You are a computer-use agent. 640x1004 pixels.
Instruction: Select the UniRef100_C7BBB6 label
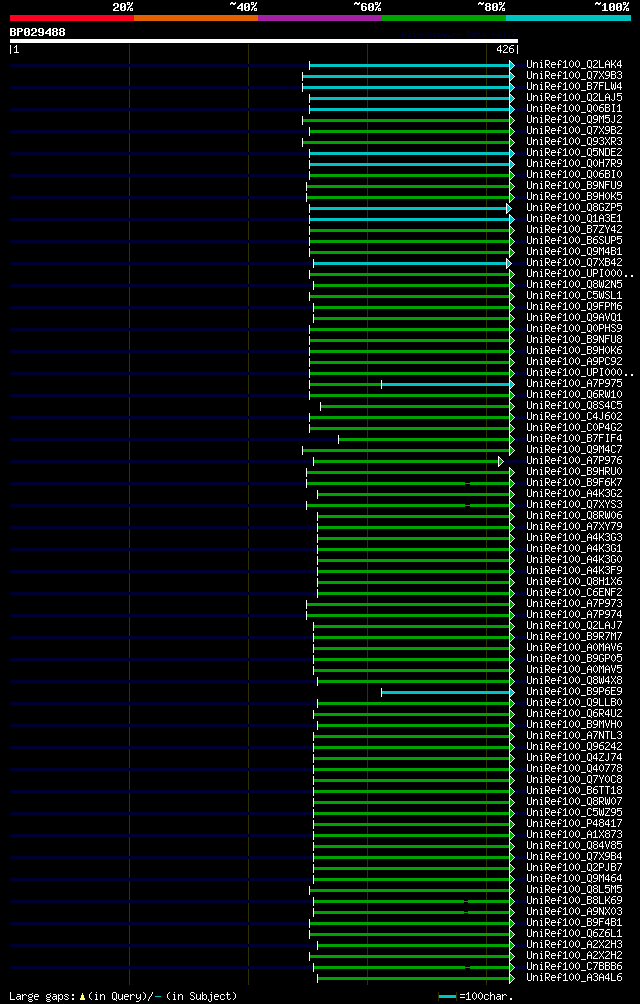coord(573,966)
